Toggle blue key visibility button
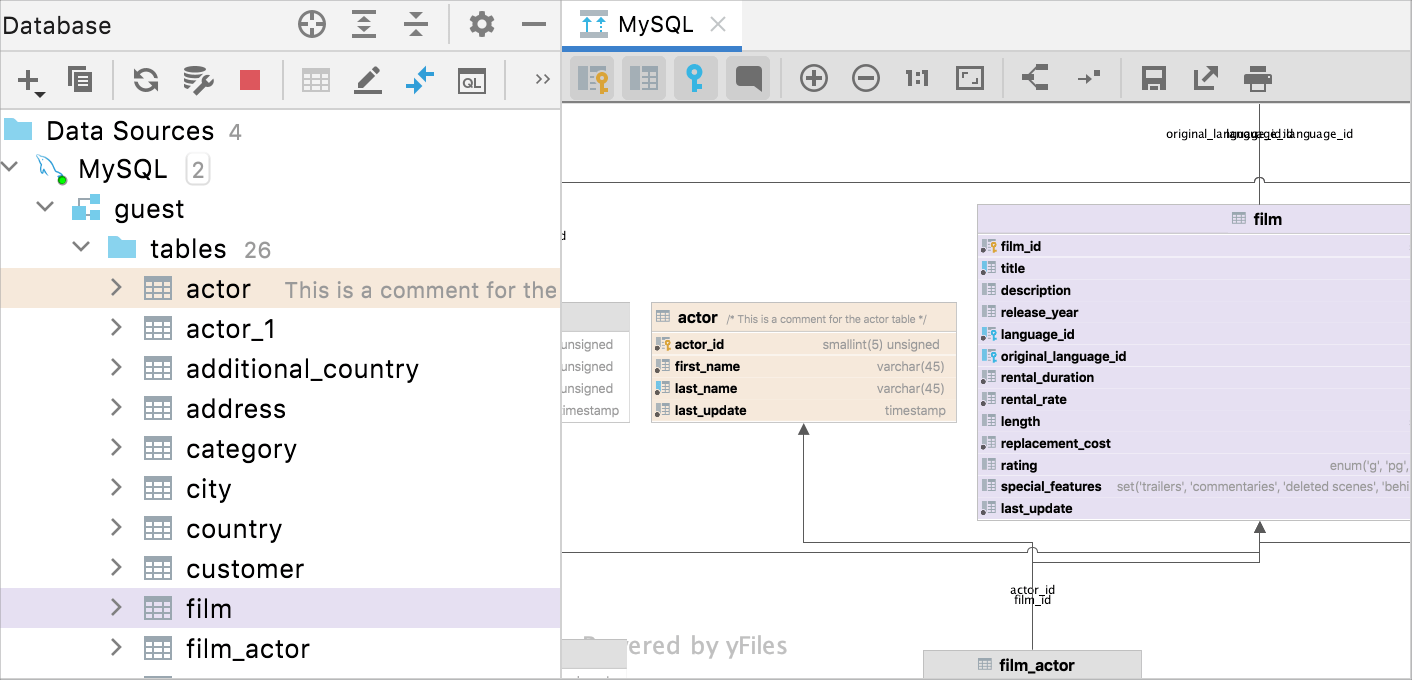This screenshot has width=1412, height=680. 696,77
